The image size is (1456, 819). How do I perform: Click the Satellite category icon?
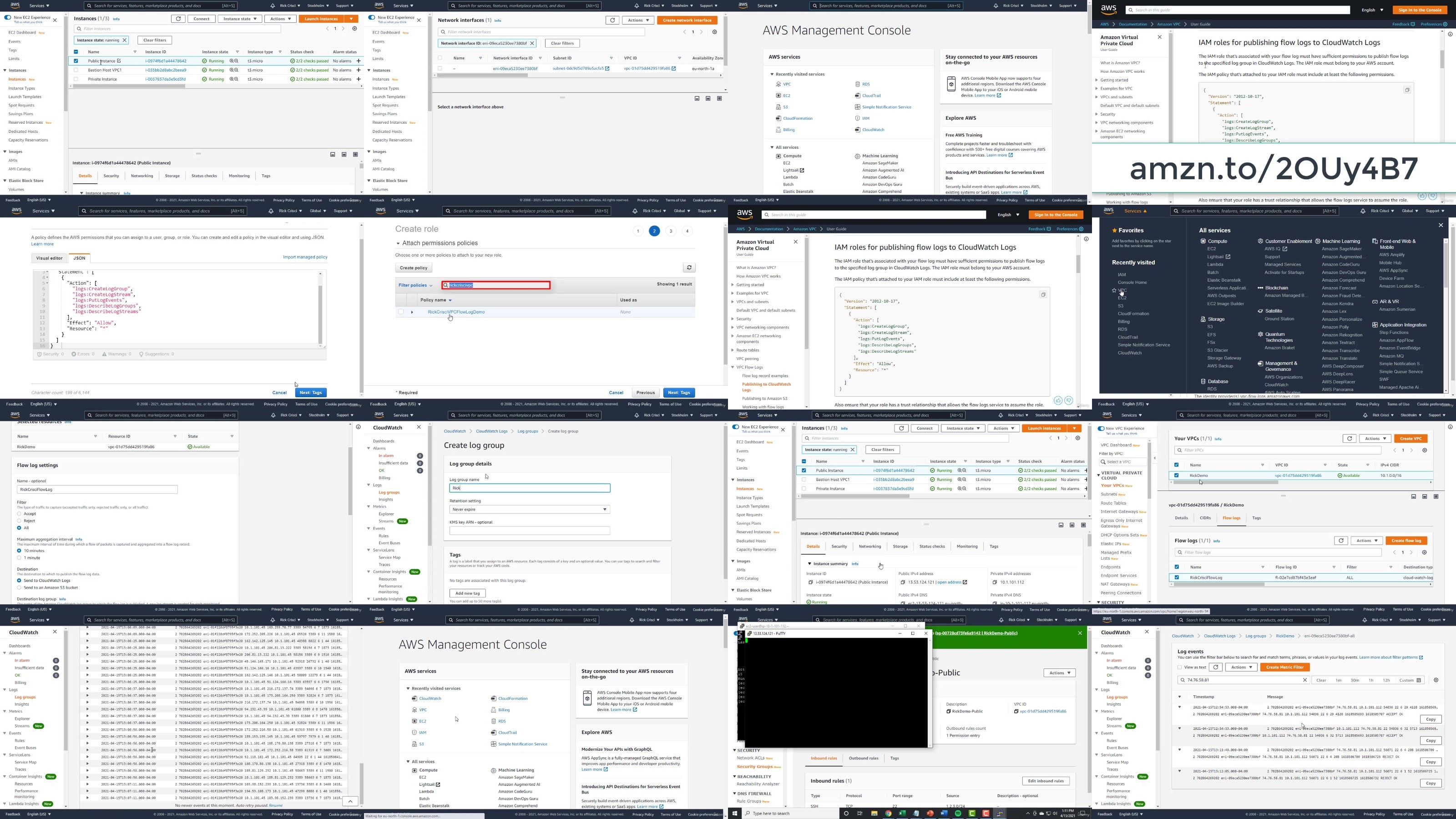click(x=1260, y=311)
